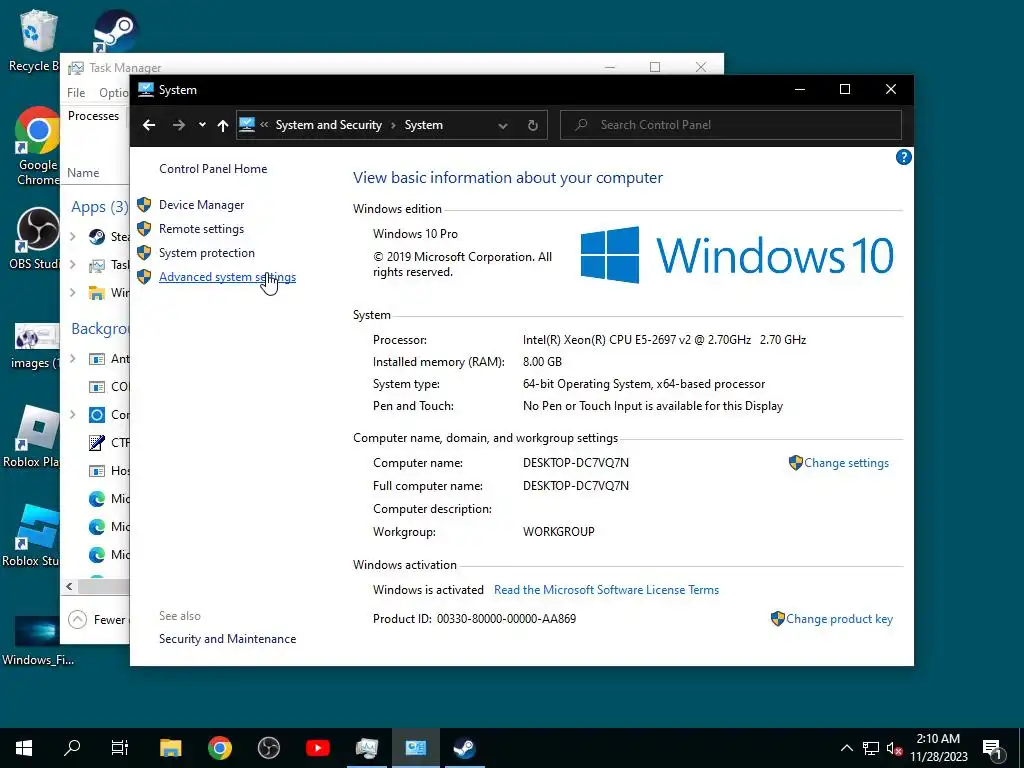
Task: Click the muted volume tray icon
Action: (894, 748)
